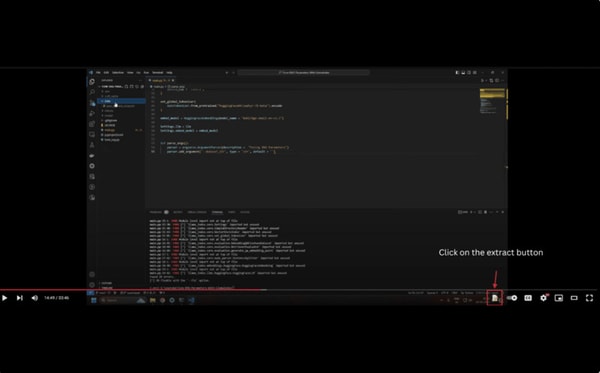Toggle primary side bar layout button
The image size is (600, 373).
457,72
